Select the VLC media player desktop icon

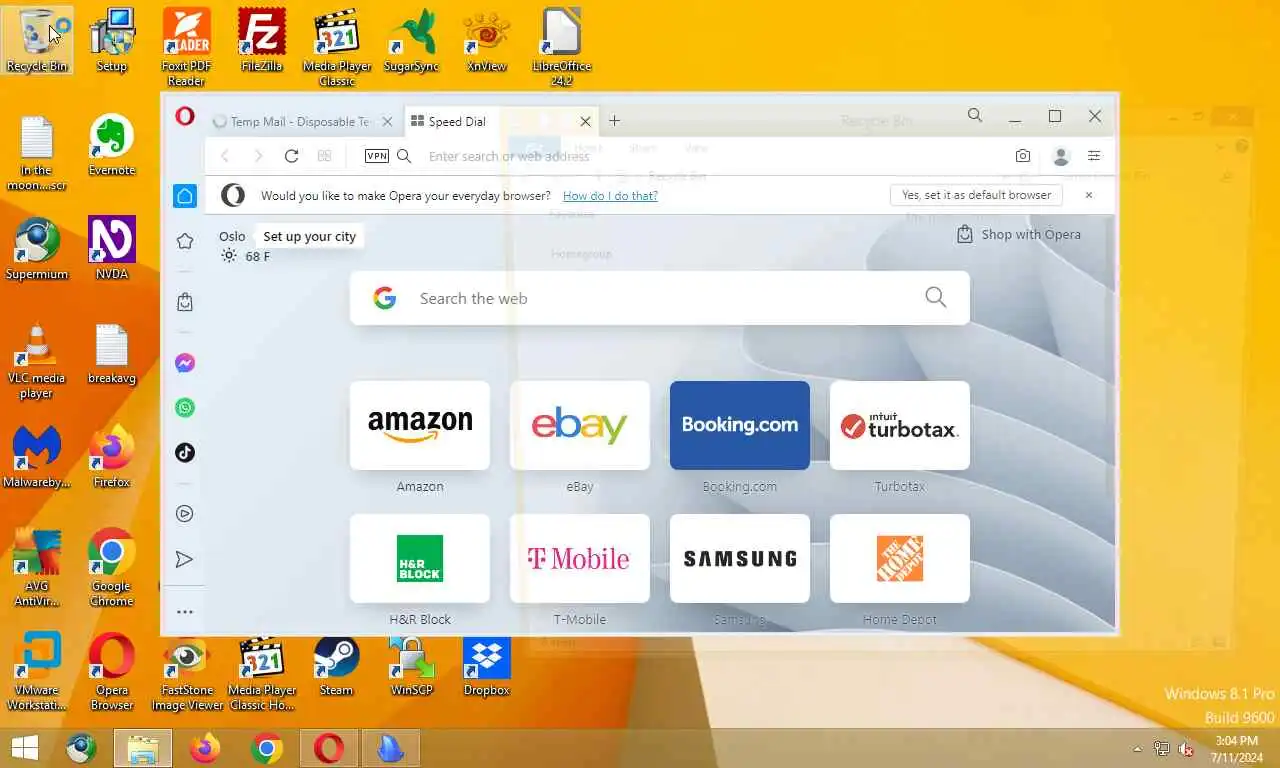[x=37, y=361]
